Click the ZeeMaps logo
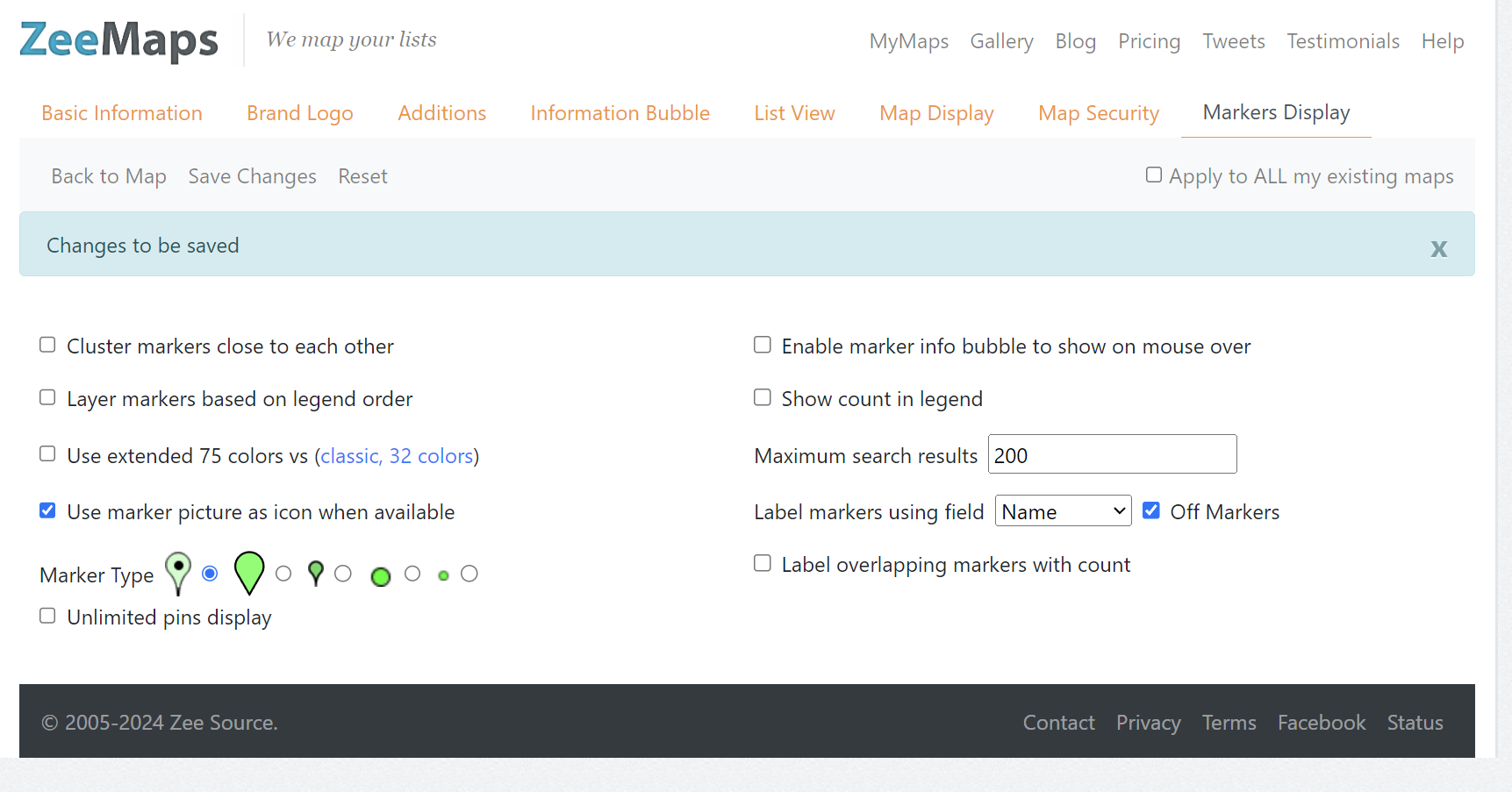The height and width of the screenshot is (792, 1512). coord(118,39)
